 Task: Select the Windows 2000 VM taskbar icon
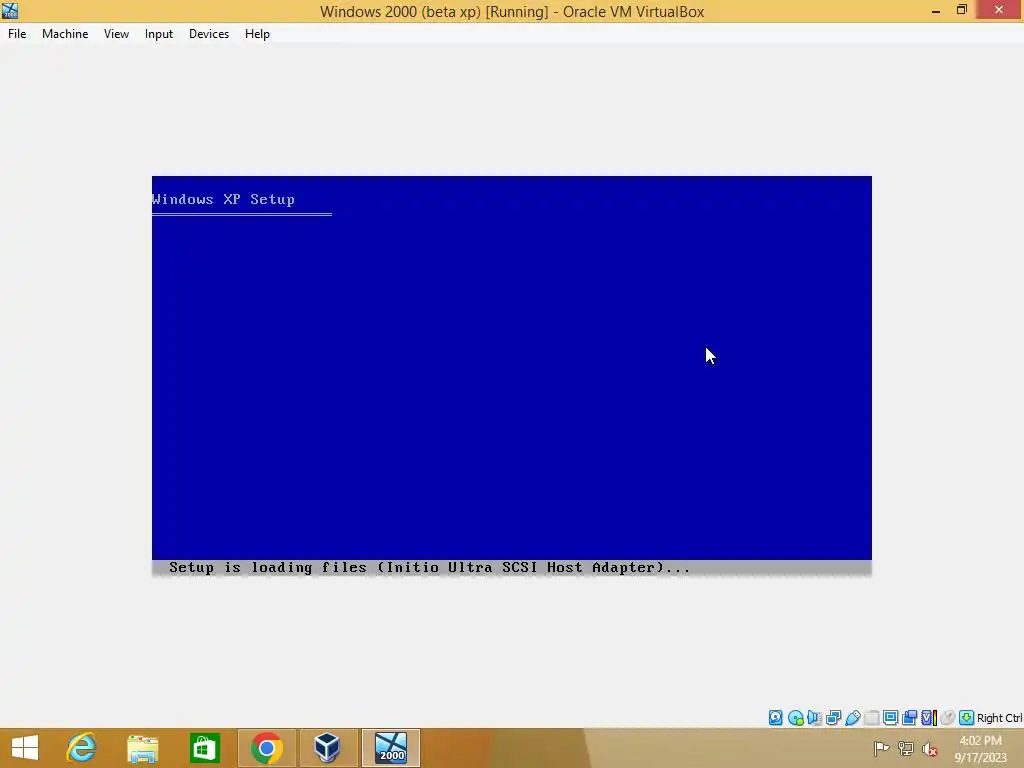click(391, 748)
